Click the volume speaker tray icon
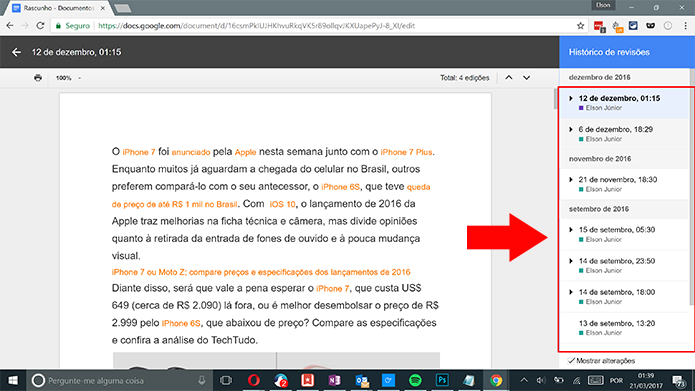 [541, 380]
